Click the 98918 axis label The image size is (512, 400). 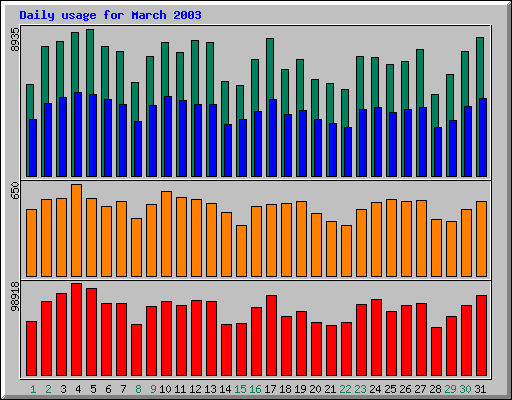point(15,296)
